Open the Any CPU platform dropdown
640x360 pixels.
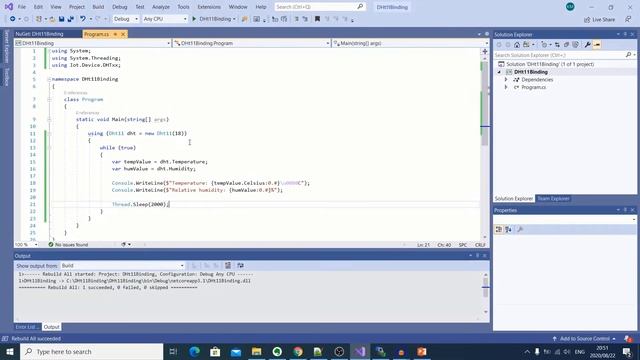164,19
